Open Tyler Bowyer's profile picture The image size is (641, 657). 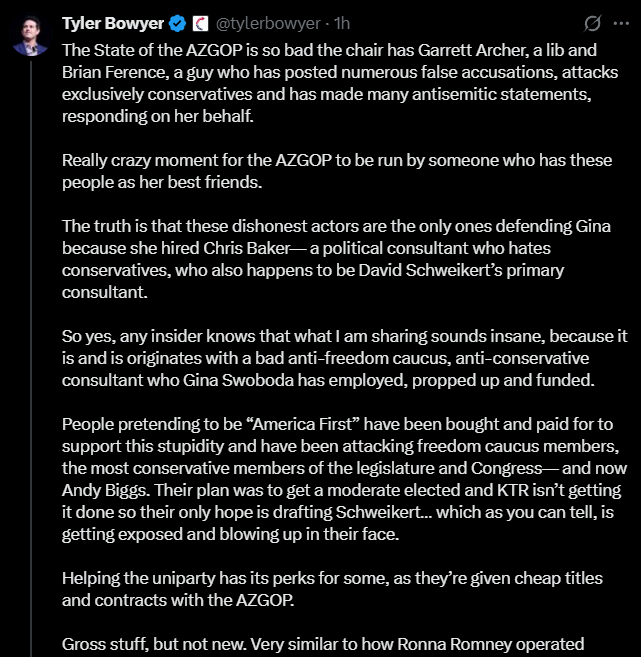(x=30, y=35)
